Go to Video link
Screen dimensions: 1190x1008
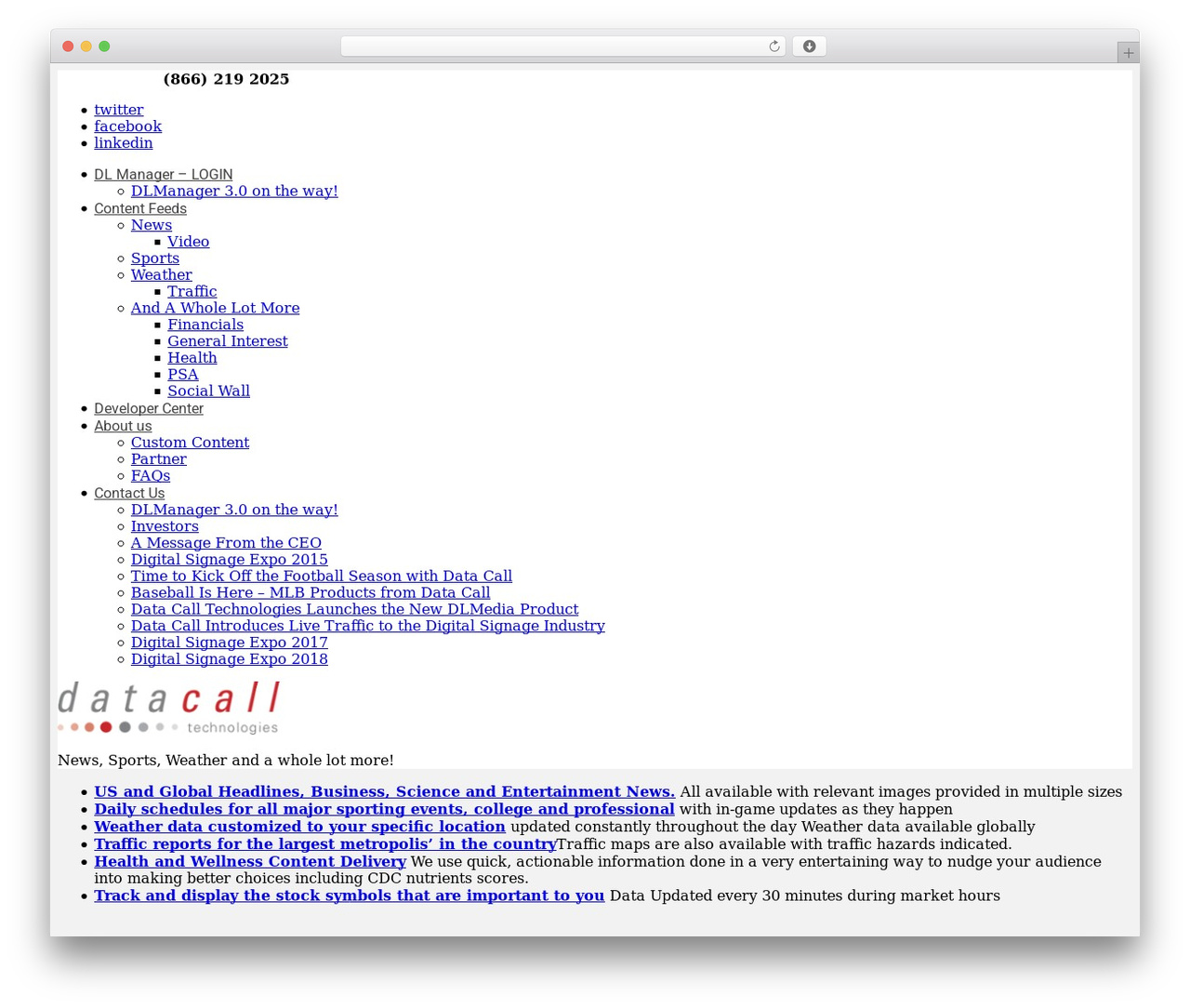click(x=189, y=243)
